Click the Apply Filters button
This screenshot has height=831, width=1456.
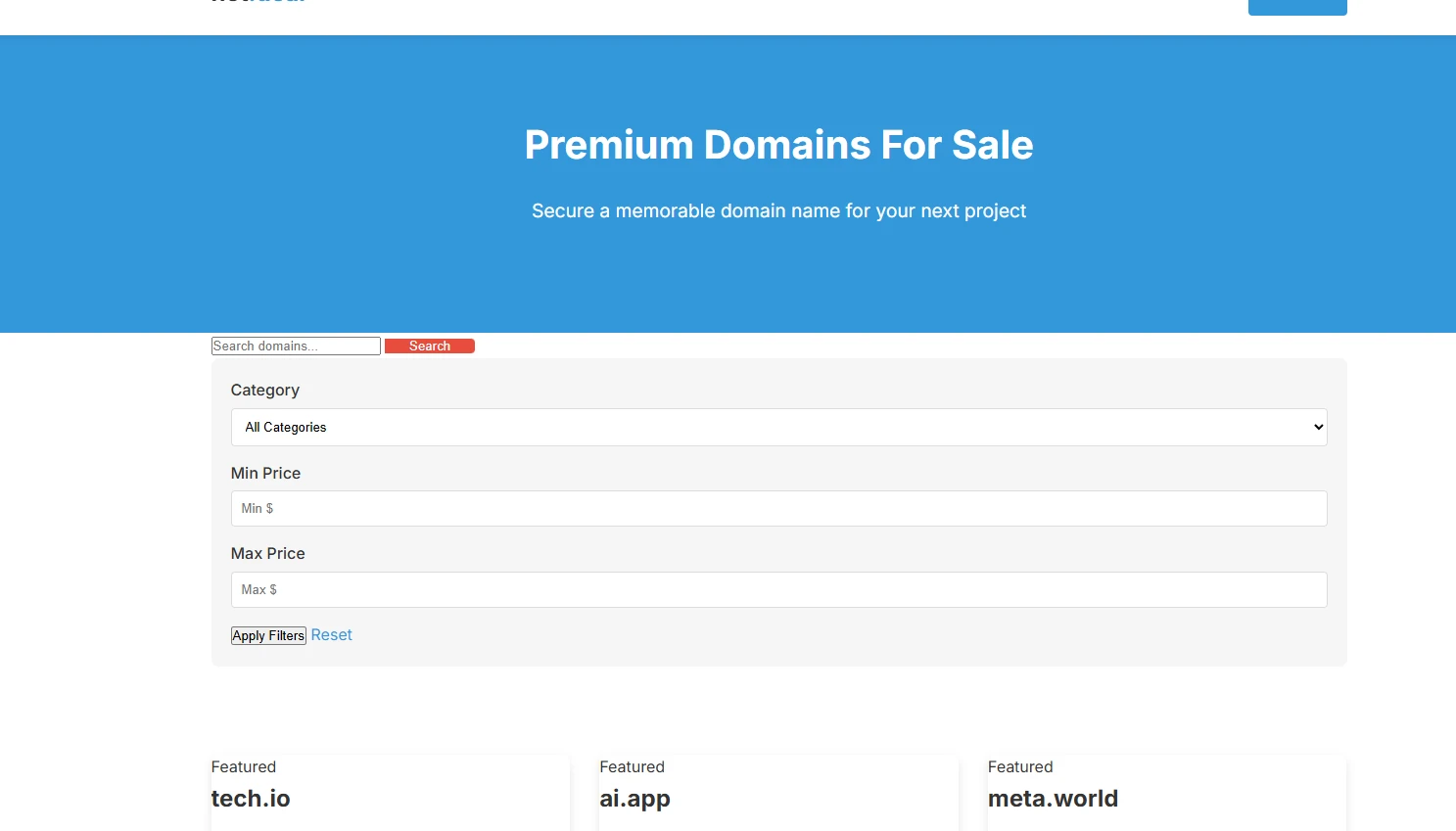(x=268, y=636)
